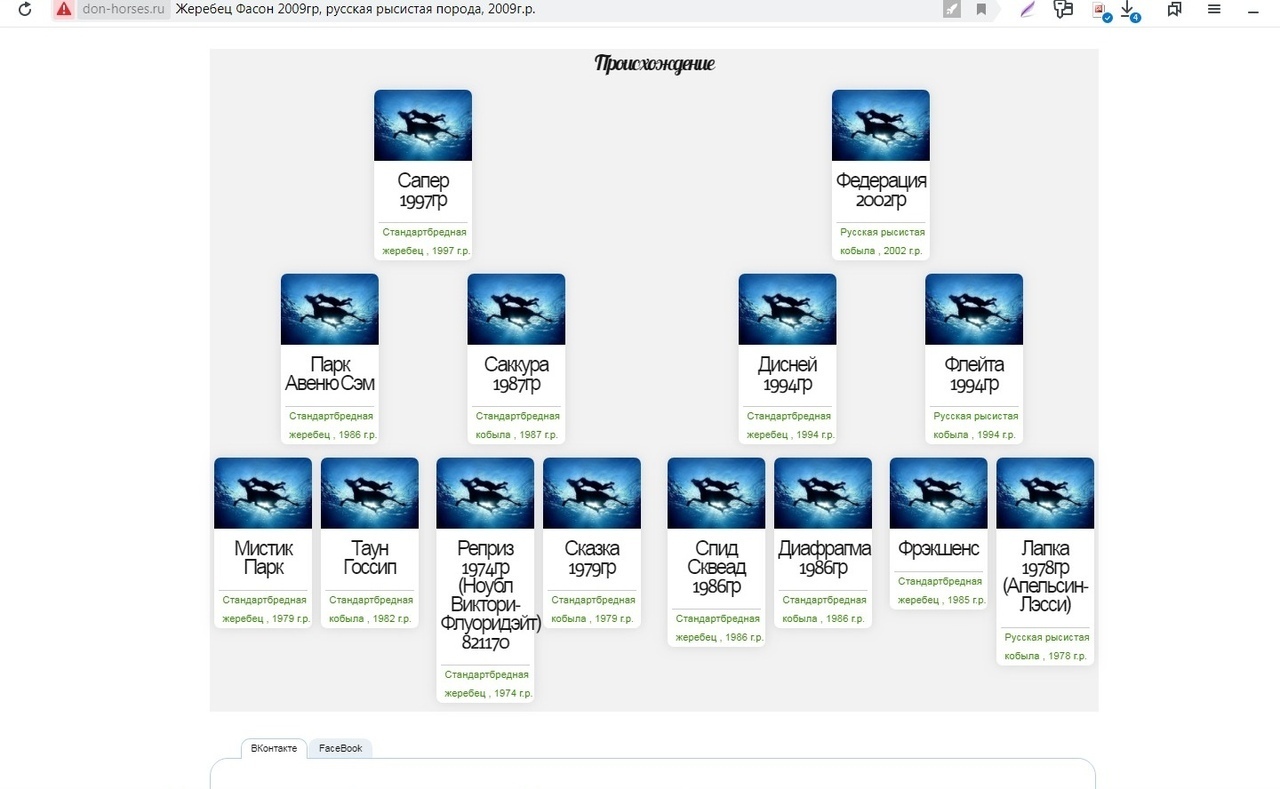Open the Флейта 1994гр horse name link
Screen dimensions: 1280x789
point(974,374)
